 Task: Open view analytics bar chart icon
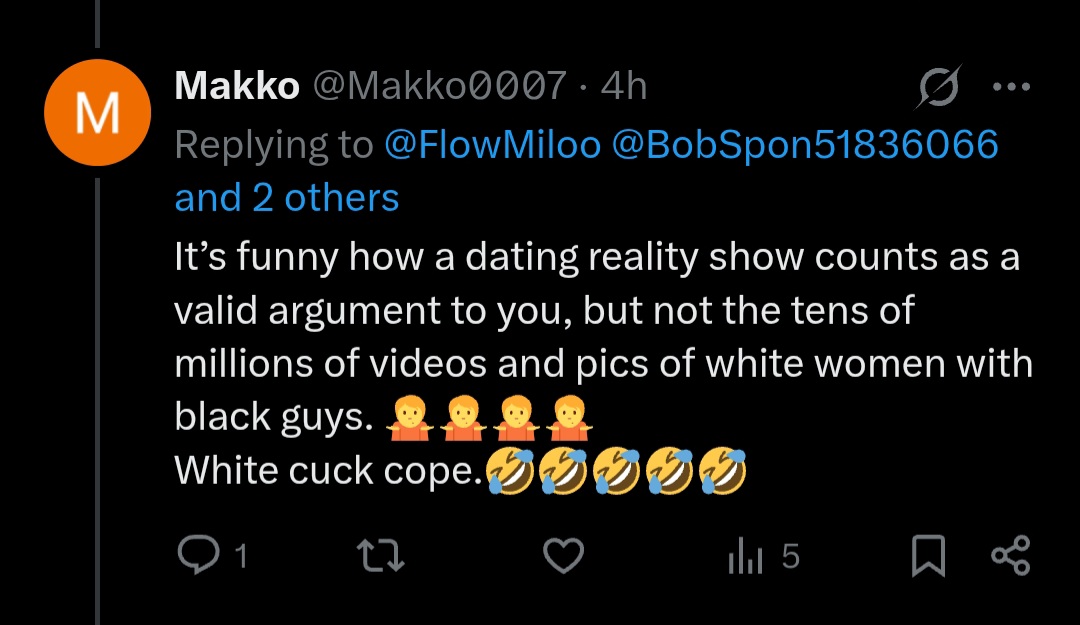738,557
